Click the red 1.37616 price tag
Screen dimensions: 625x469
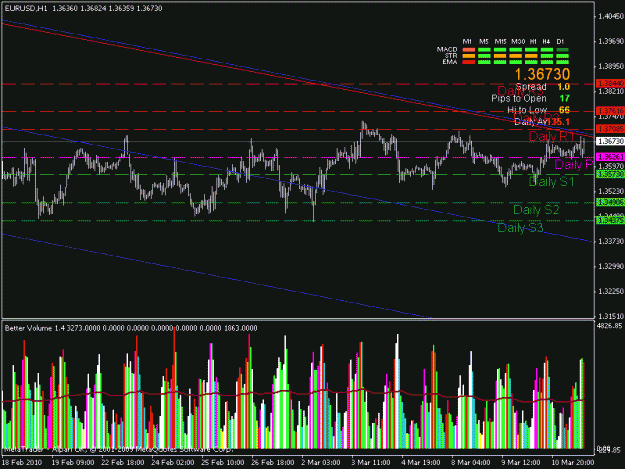click(610, 111)
